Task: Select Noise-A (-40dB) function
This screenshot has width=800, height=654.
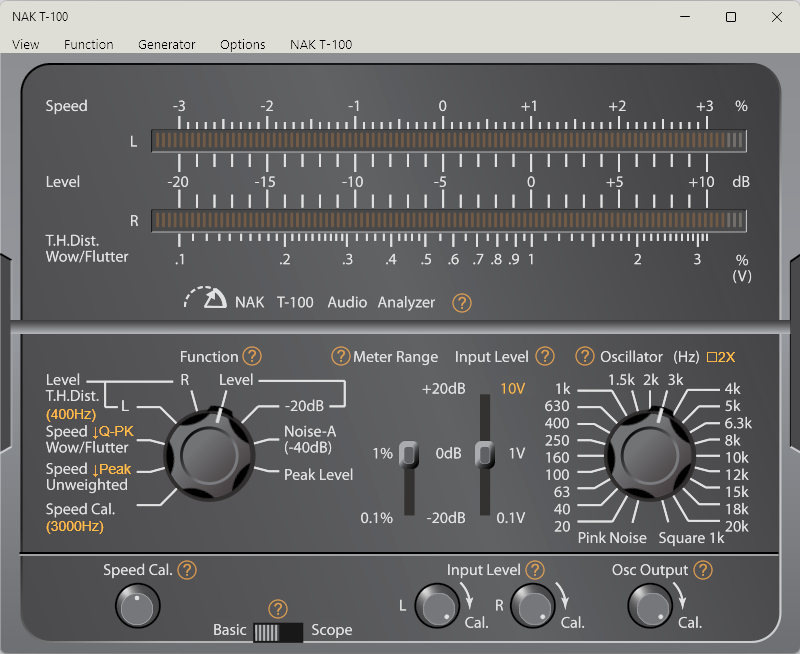Action: [x=309, y=439]
